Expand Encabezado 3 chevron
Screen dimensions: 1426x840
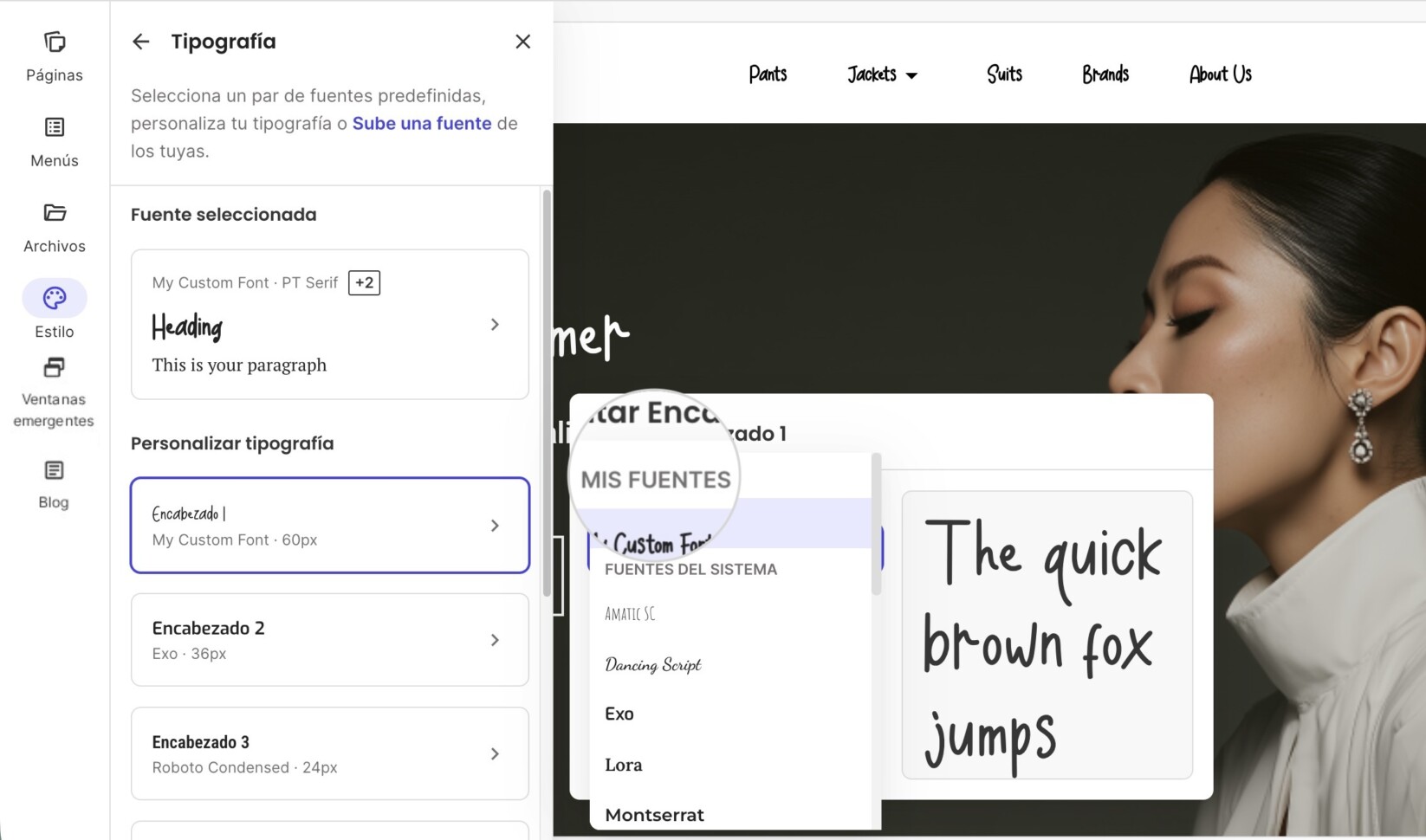(x=495, y=754)
